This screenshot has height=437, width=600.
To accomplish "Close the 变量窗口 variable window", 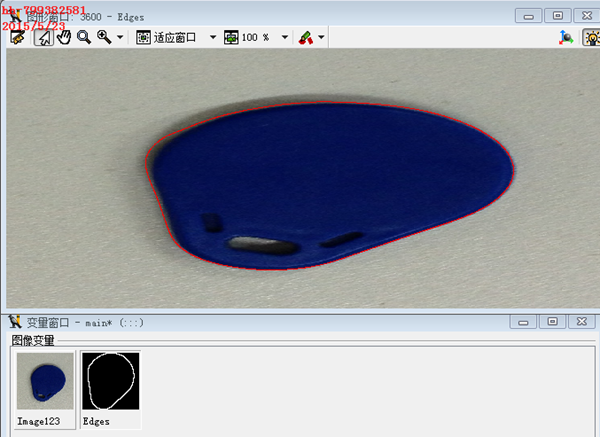I will click(582, 321).
